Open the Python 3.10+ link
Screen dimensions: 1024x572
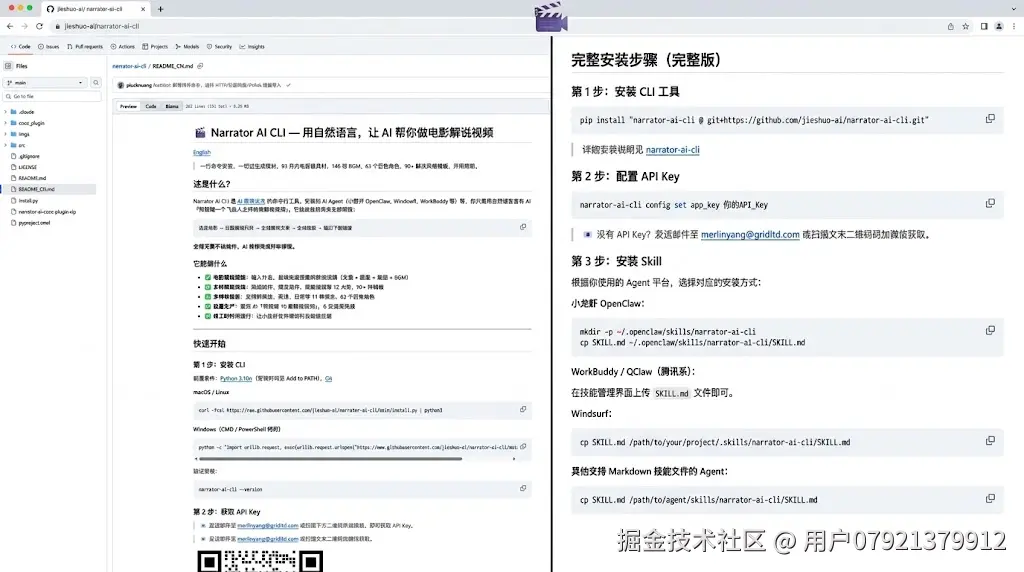pyautogui.click(x=236, y=379)
